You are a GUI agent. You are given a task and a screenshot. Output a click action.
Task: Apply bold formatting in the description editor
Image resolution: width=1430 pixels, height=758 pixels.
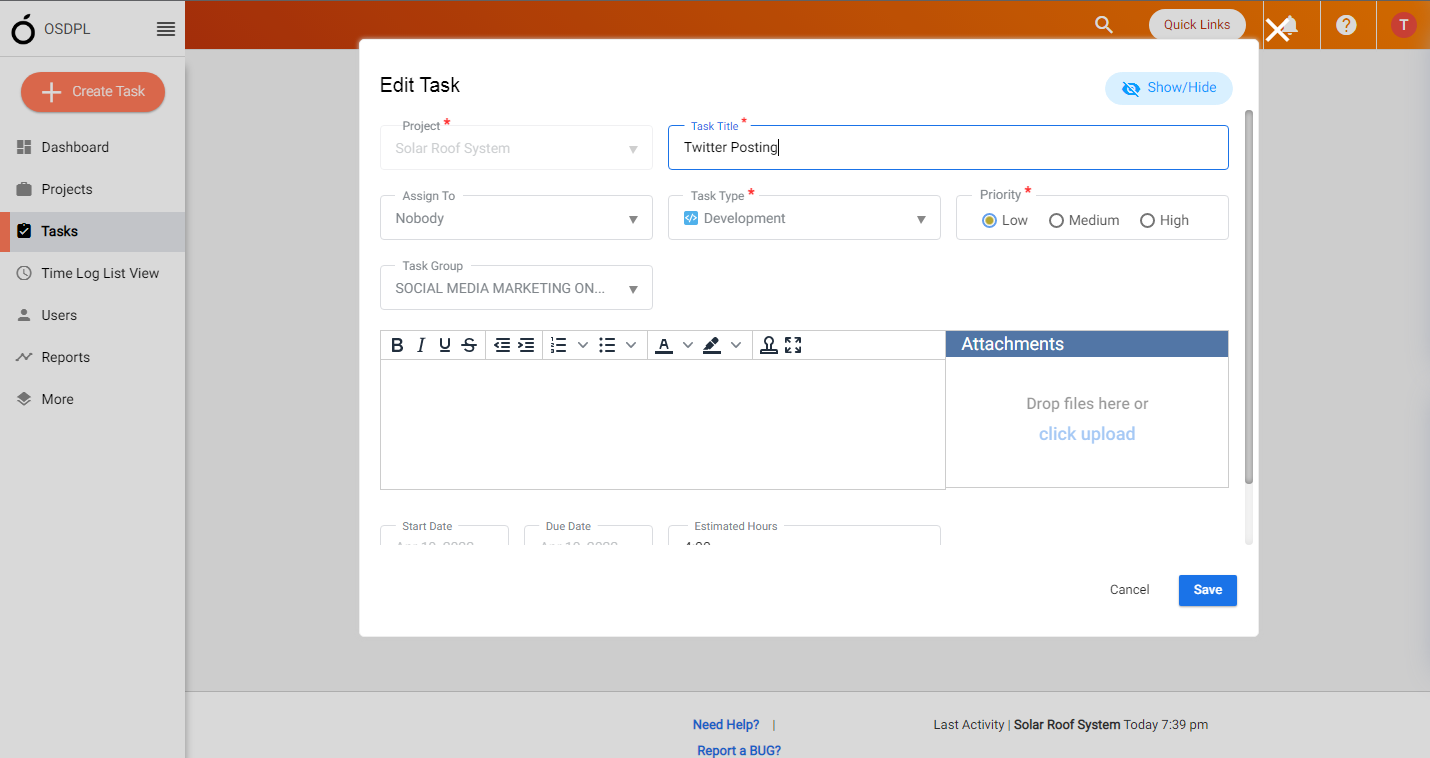(397, 344)
